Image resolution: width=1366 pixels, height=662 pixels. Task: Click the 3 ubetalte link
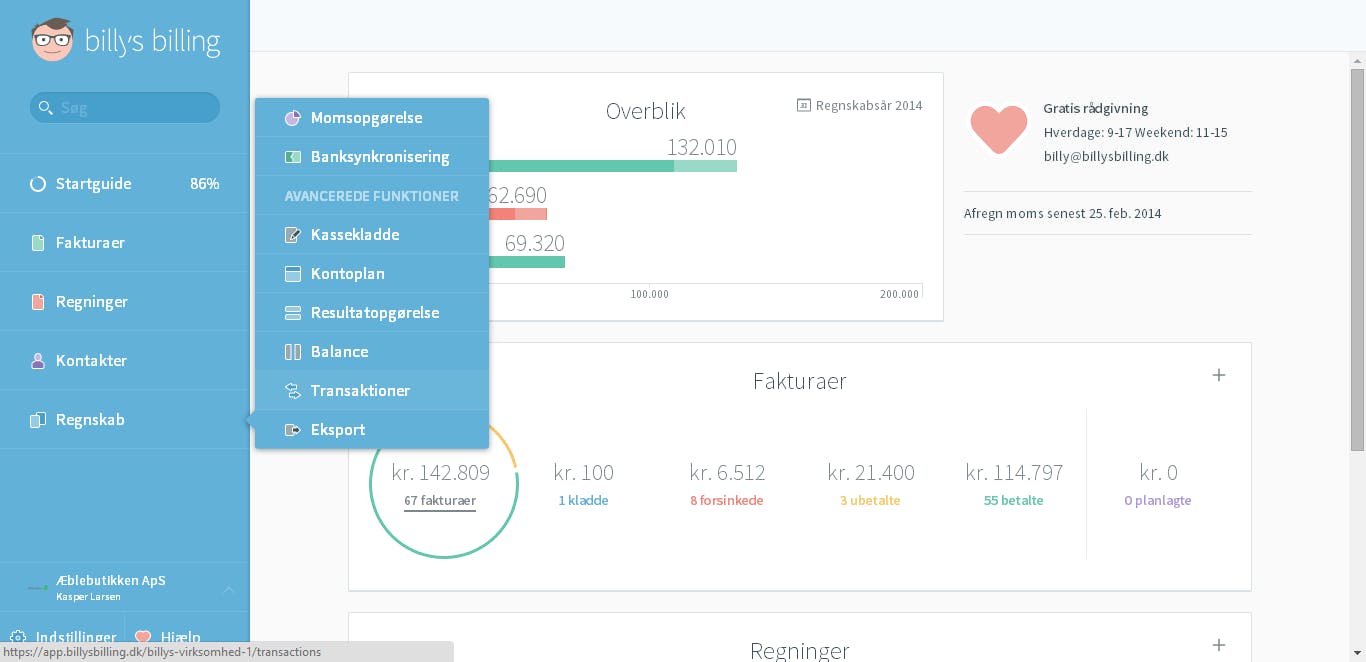coord(871,501)
